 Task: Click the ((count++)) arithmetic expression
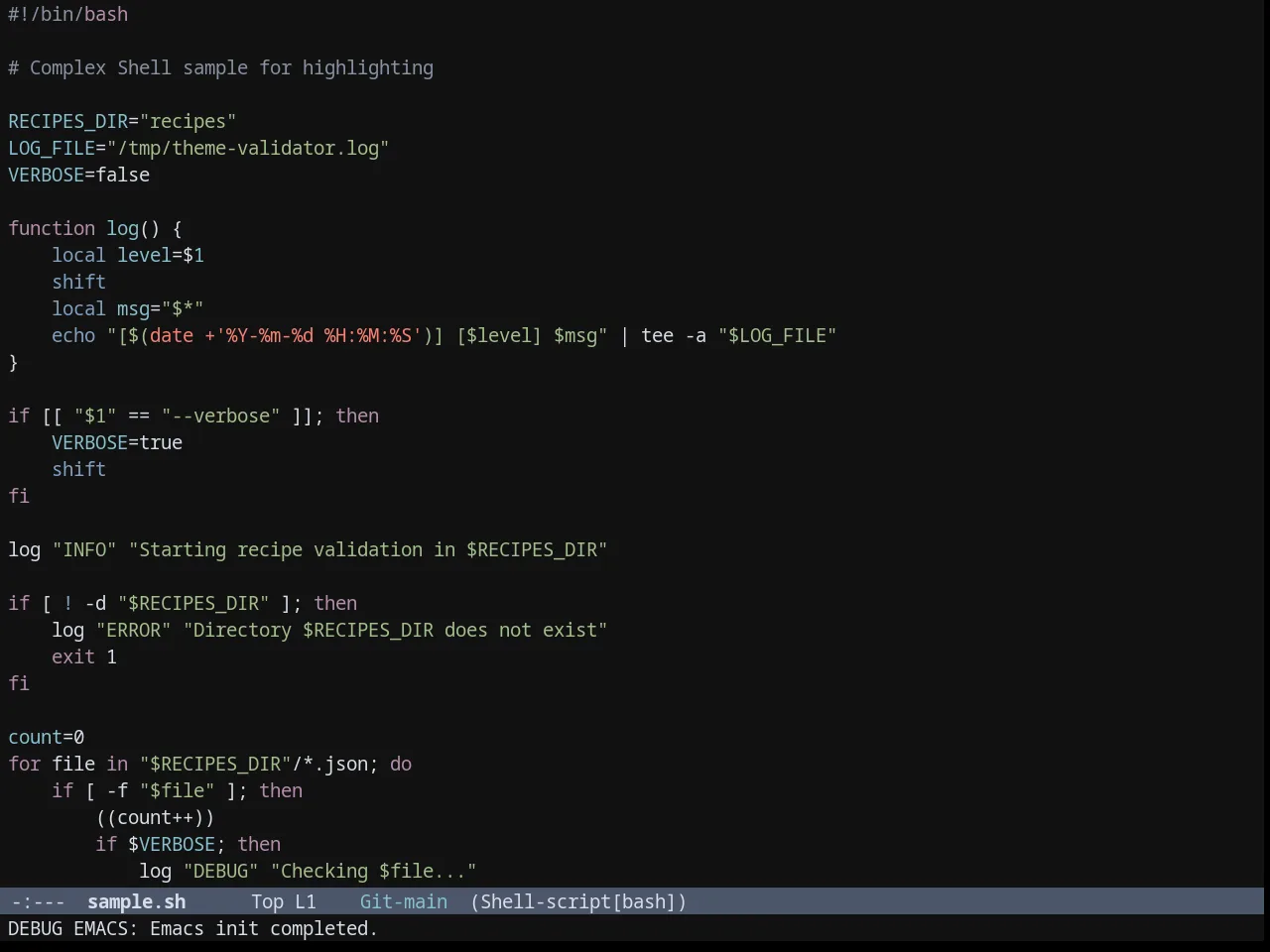pyautogui.click(x=156, y=817)
